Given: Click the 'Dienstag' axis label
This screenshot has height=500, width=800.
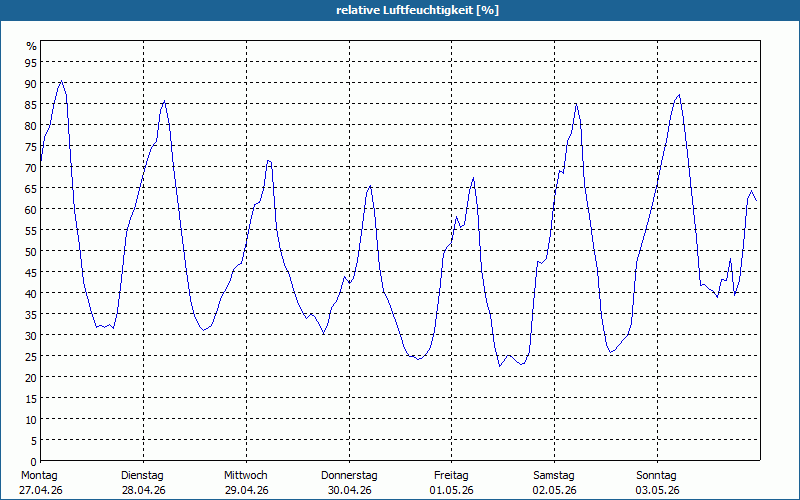Looking at the screenshot, I should point(142,475).
